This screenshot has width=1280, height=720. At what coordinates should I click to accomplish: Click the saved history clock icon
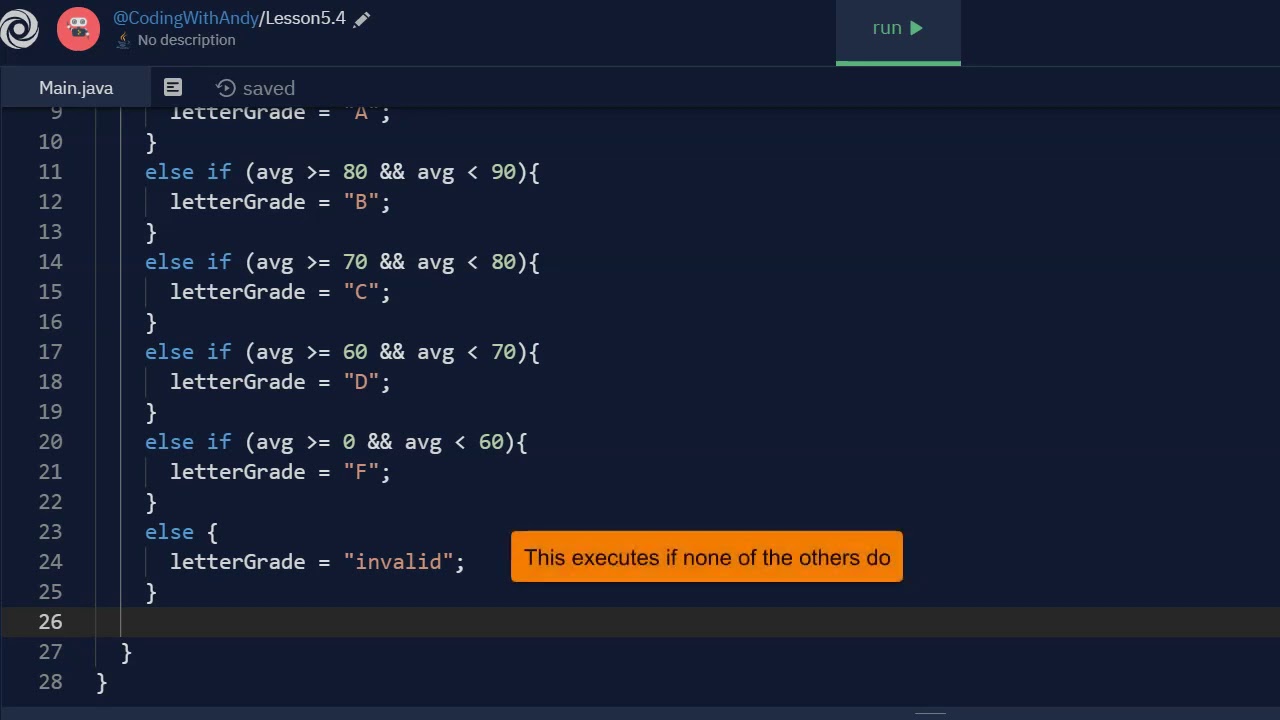point(226,88)
